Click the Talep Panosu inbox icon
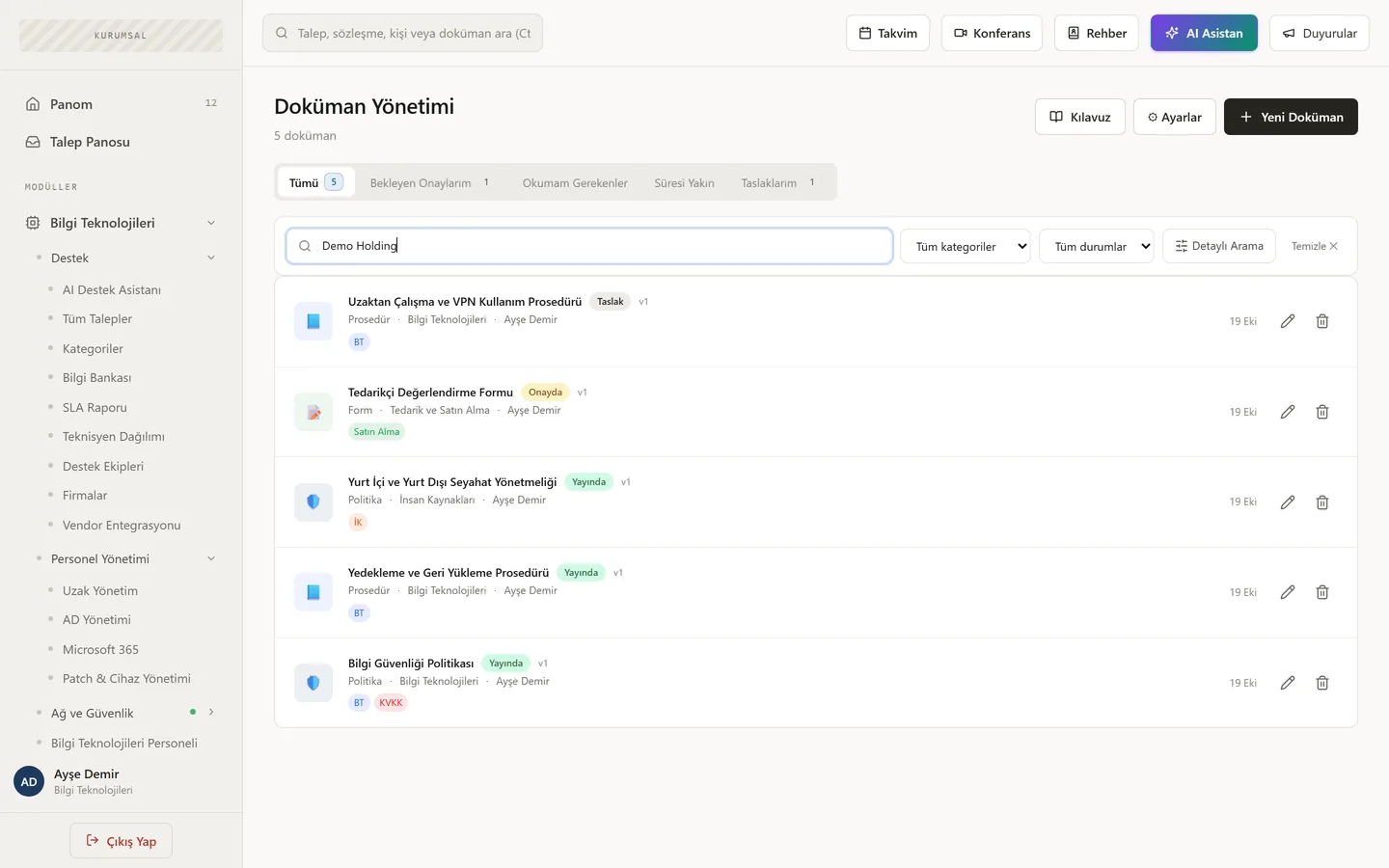 pyautogui.click(x=33, y=142)
